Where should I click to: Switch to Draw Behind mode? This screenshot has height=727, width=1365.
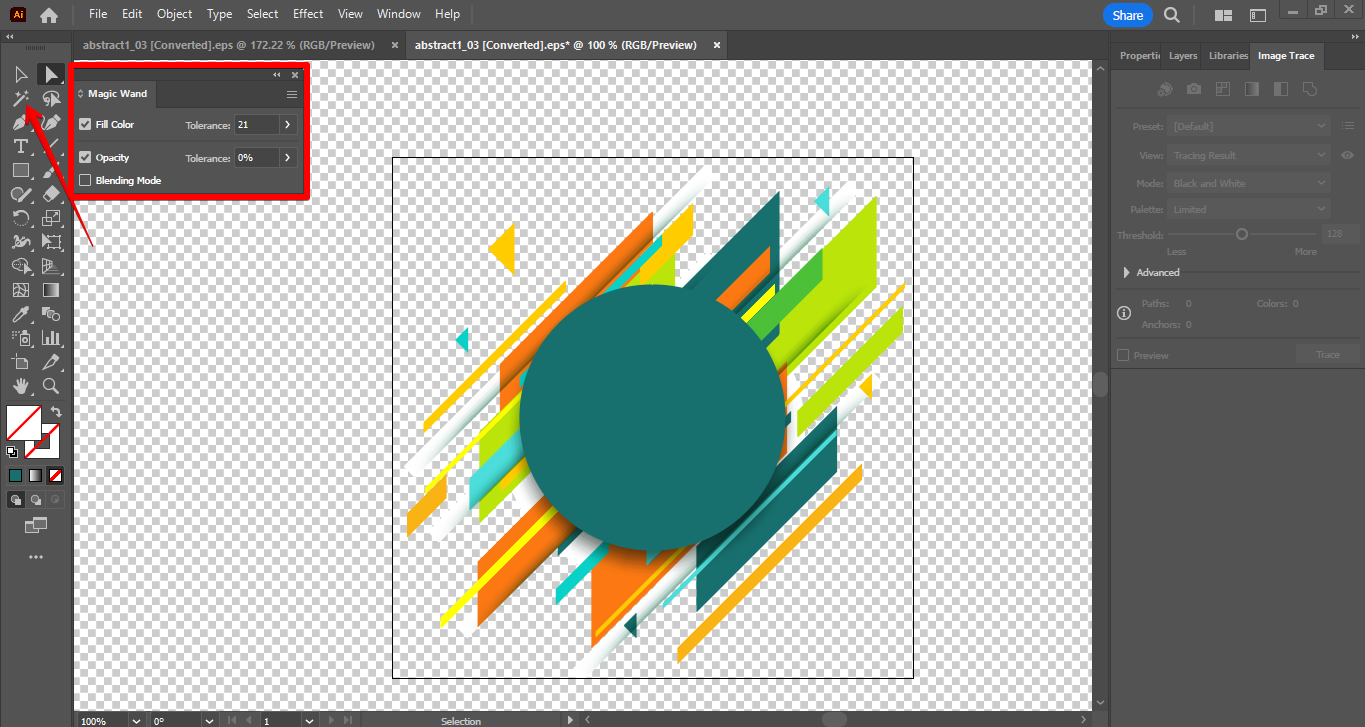point(36,499)
